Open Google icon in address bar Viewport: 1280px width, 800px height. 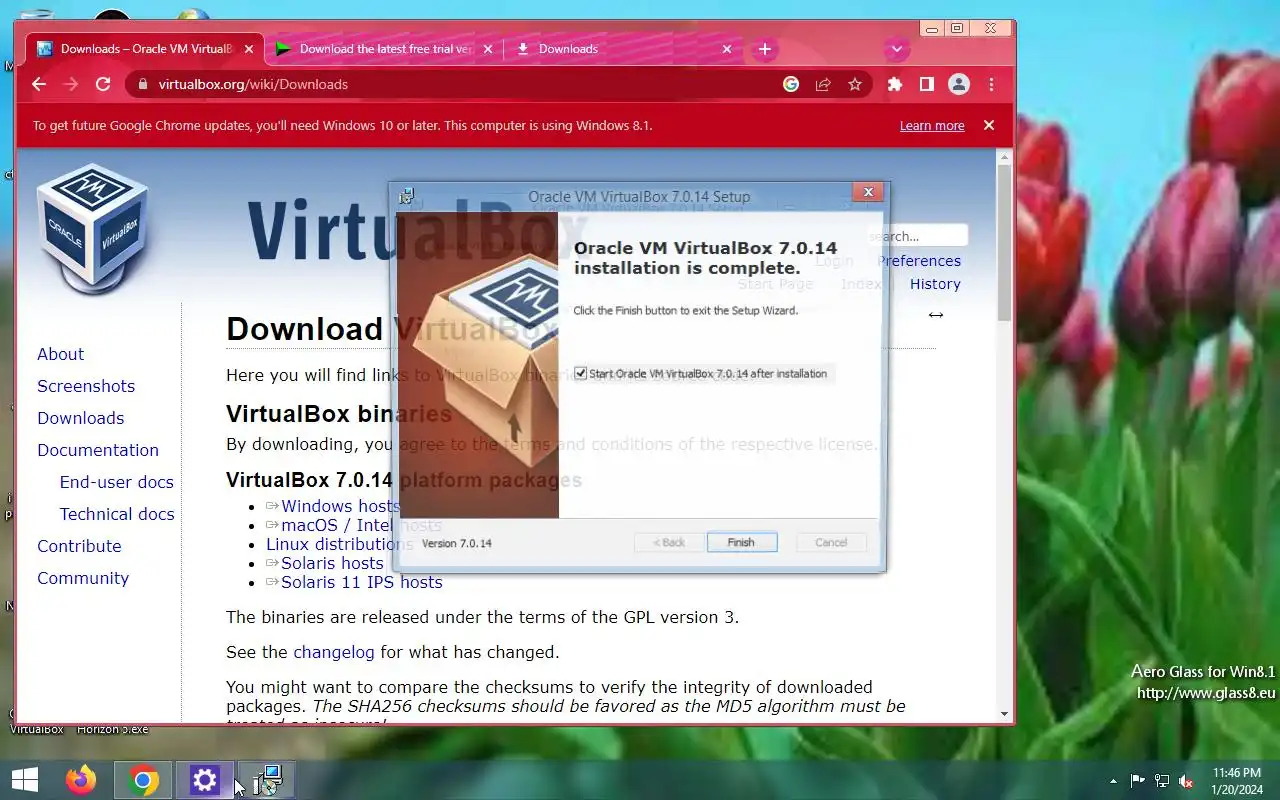[x=791, y=84]
